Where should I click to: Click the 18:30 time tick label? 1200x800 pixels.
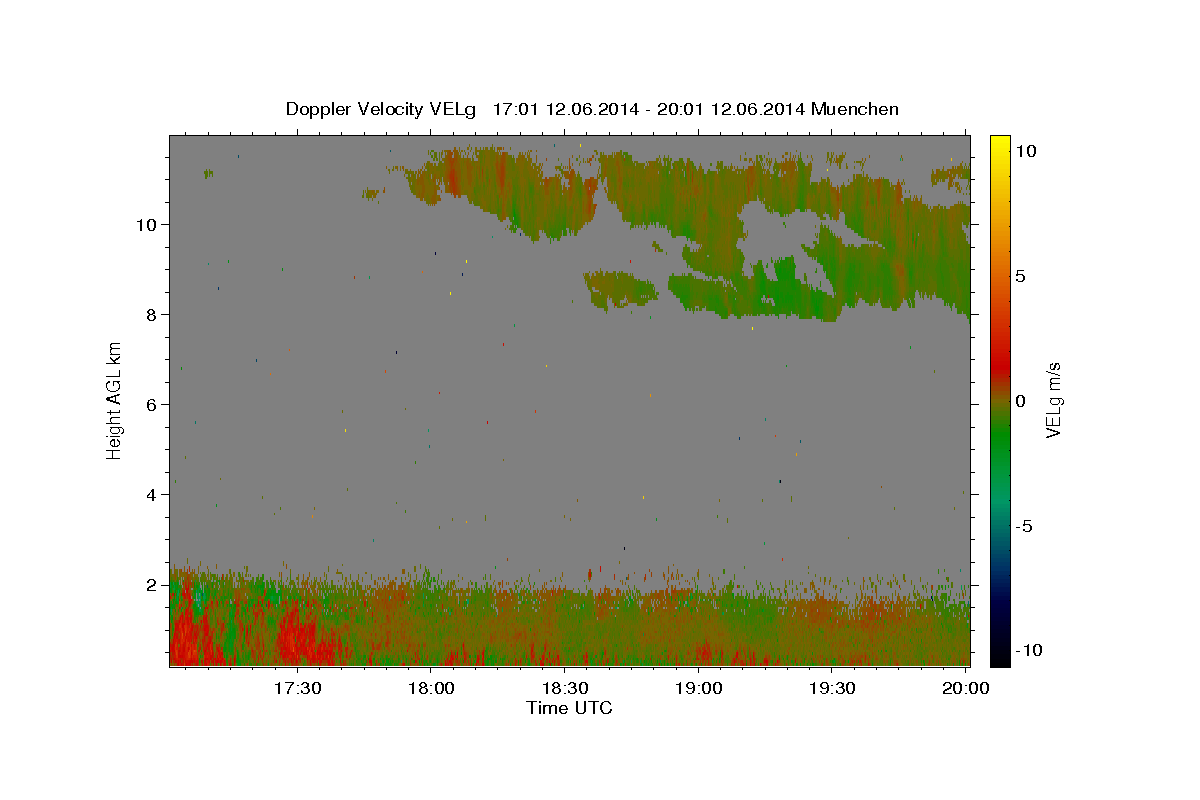pyautogui.click(x=564, y=688)
